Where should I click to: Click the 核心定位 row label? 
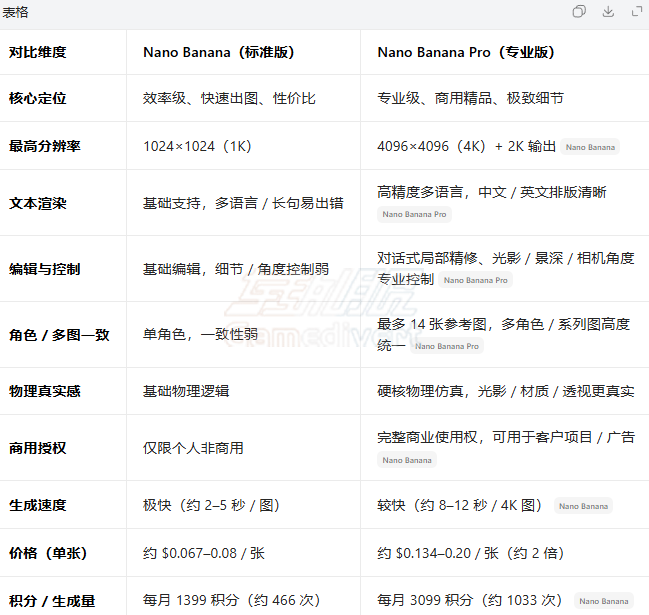[38, 98]
